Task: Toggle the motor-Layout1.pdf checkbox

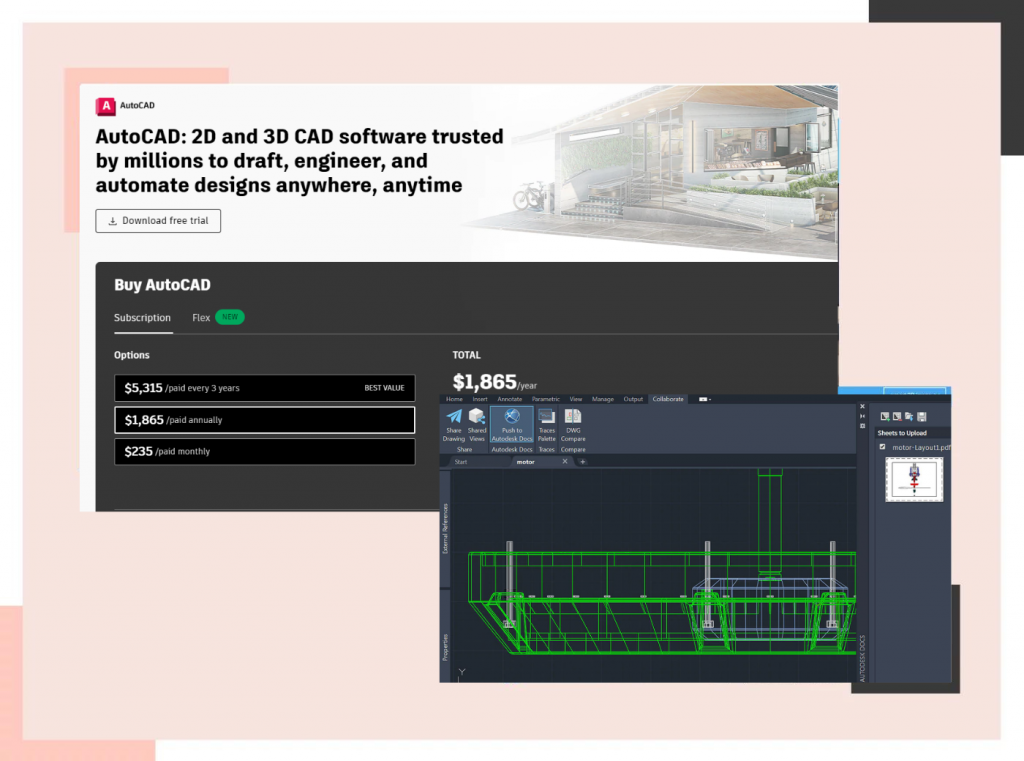Action: click(882, 446)
